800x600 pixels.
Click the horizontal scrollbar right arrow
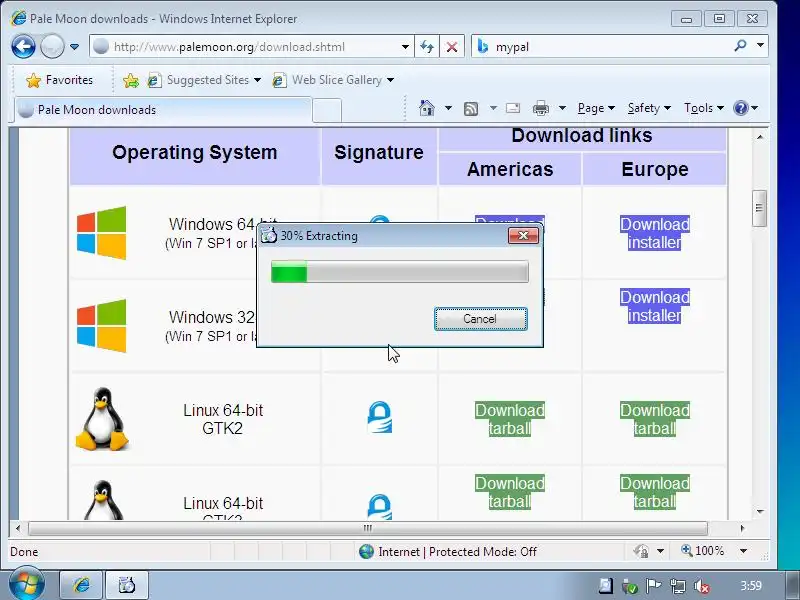click(x=742, y=528)
